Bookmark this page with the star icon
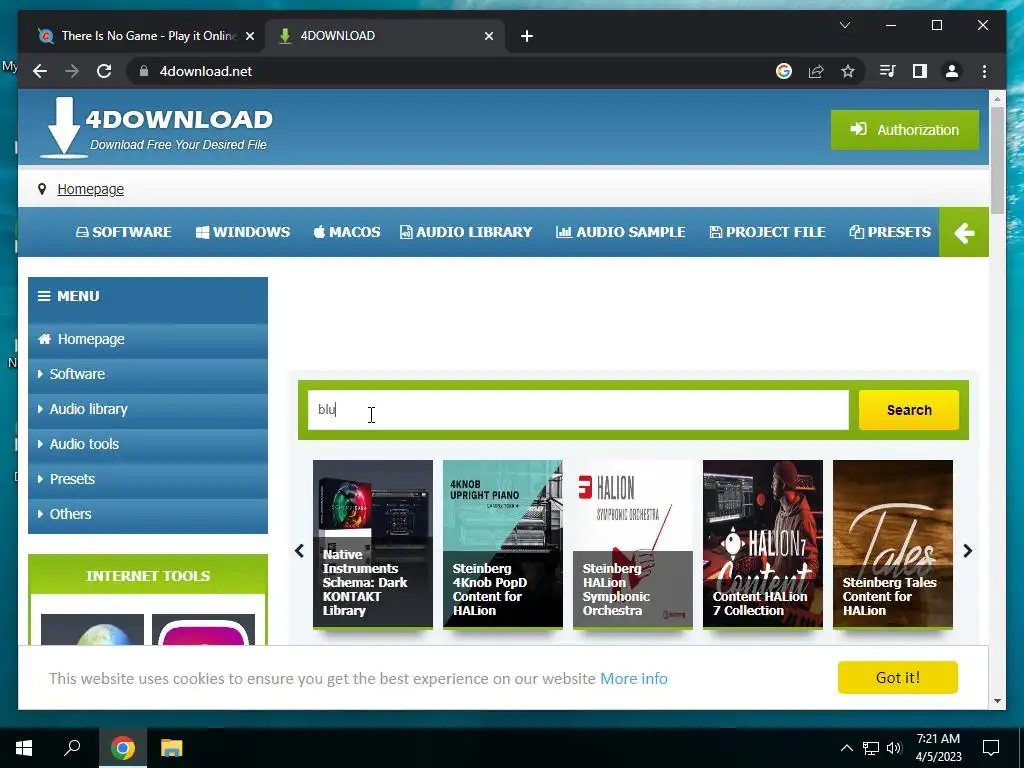1024x768 pixels. (848, 71)
